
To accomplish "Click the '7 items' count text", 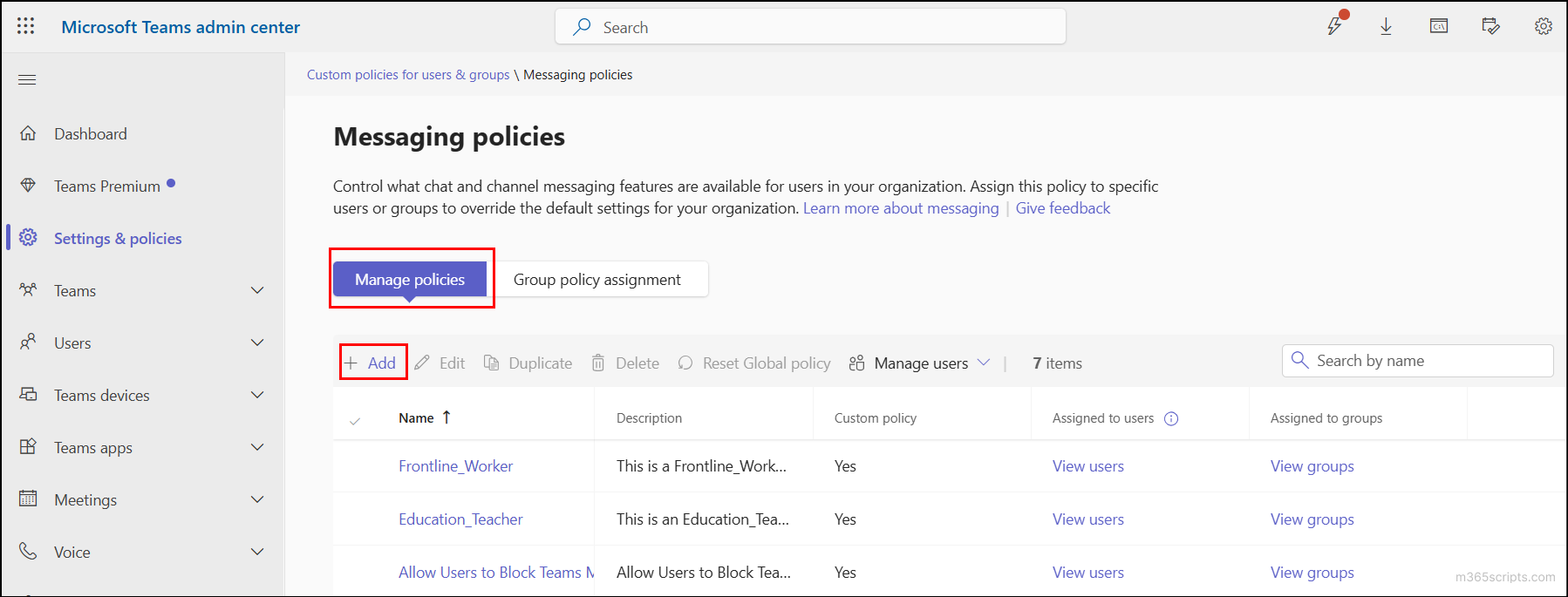I will pos(1057,363).
